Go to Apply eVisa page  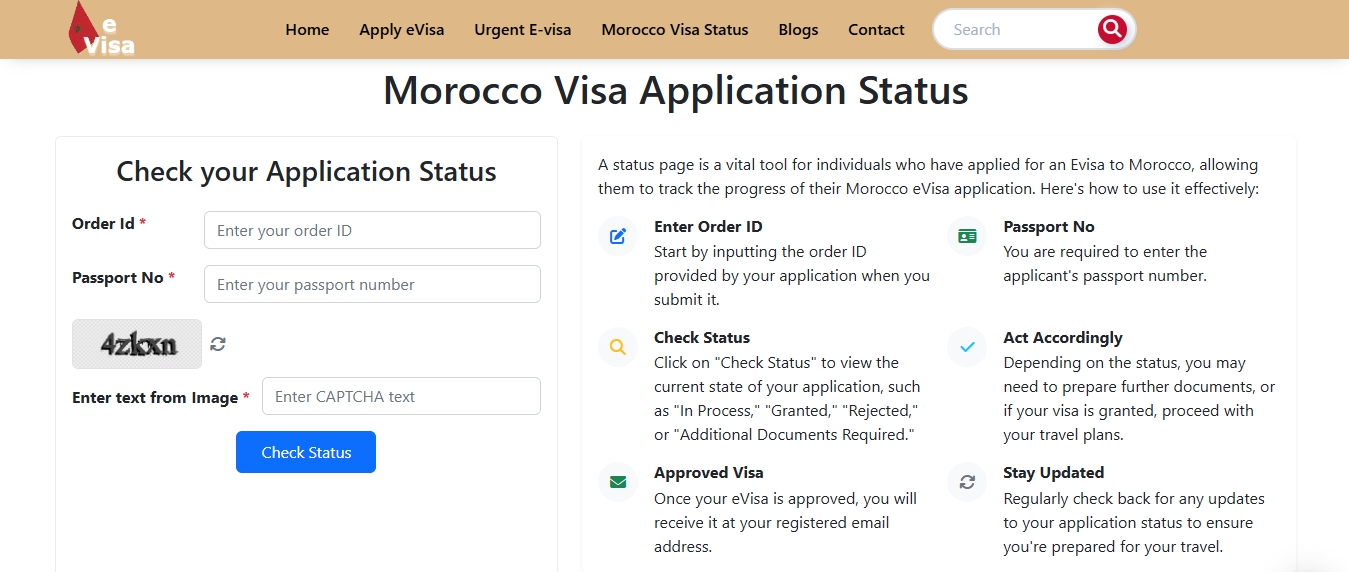[402, 30]
